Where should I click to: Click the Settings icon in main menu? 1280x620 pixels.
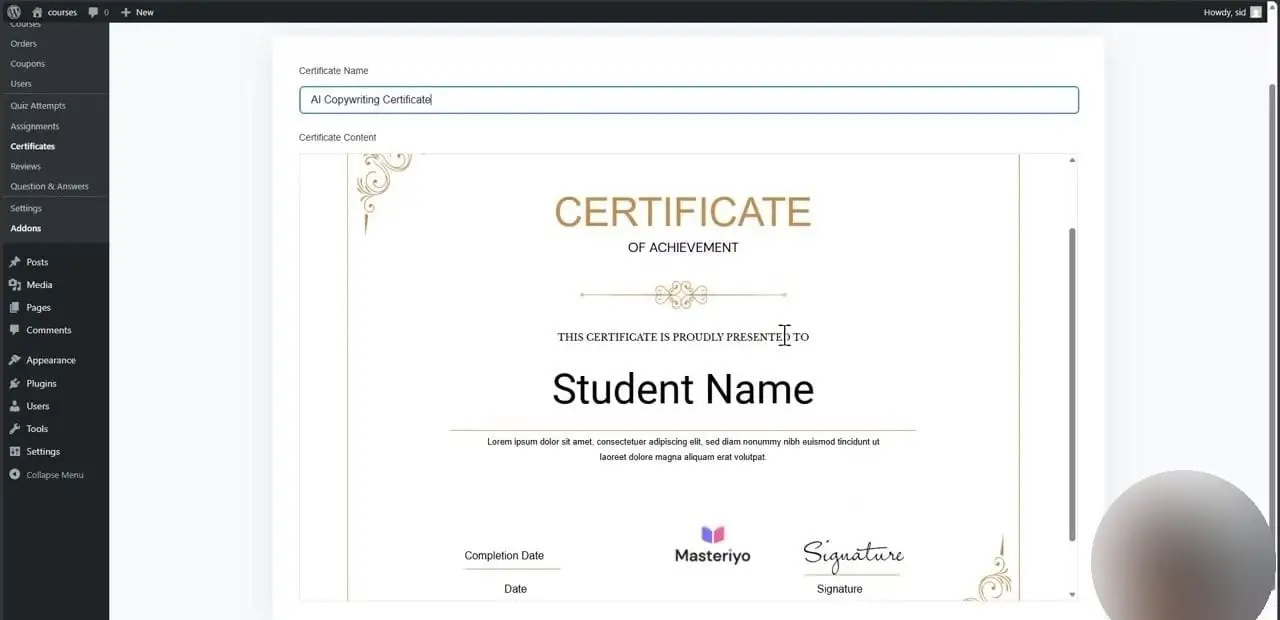(14, 452)
